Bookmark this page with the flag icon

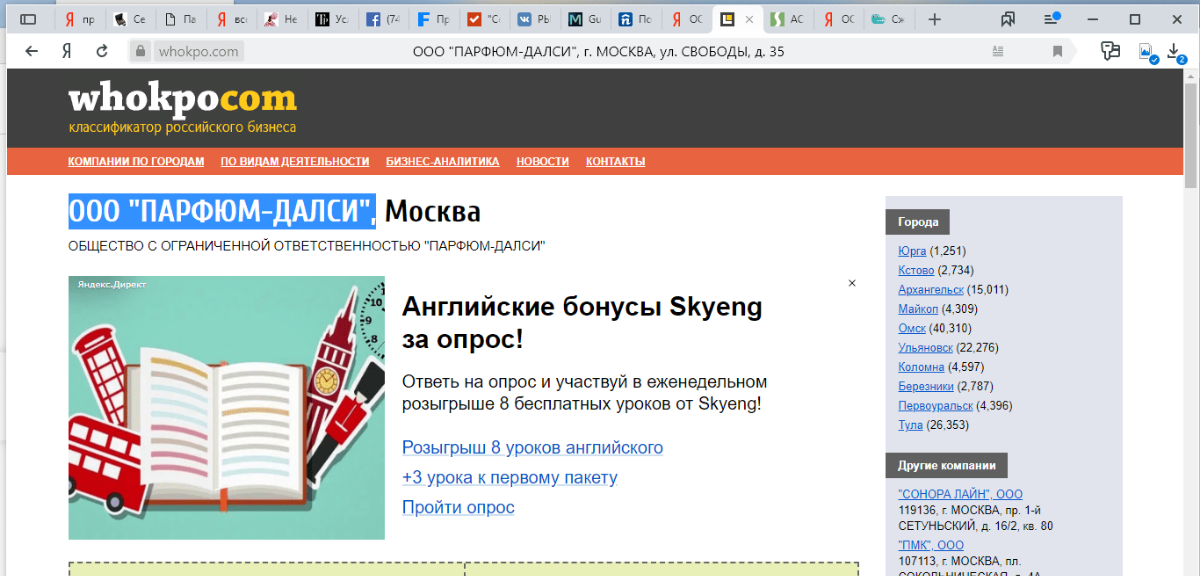1057,51
